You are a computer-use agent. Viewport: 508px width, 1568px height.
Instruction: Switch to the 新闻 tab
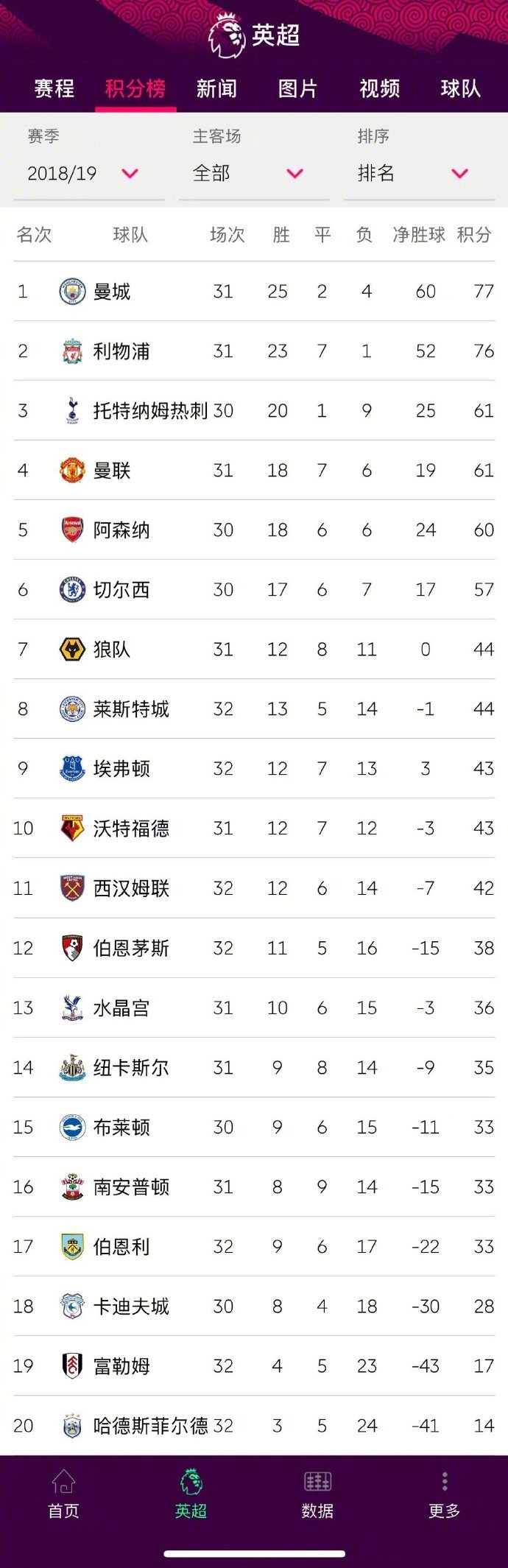(x=216, y=89)
